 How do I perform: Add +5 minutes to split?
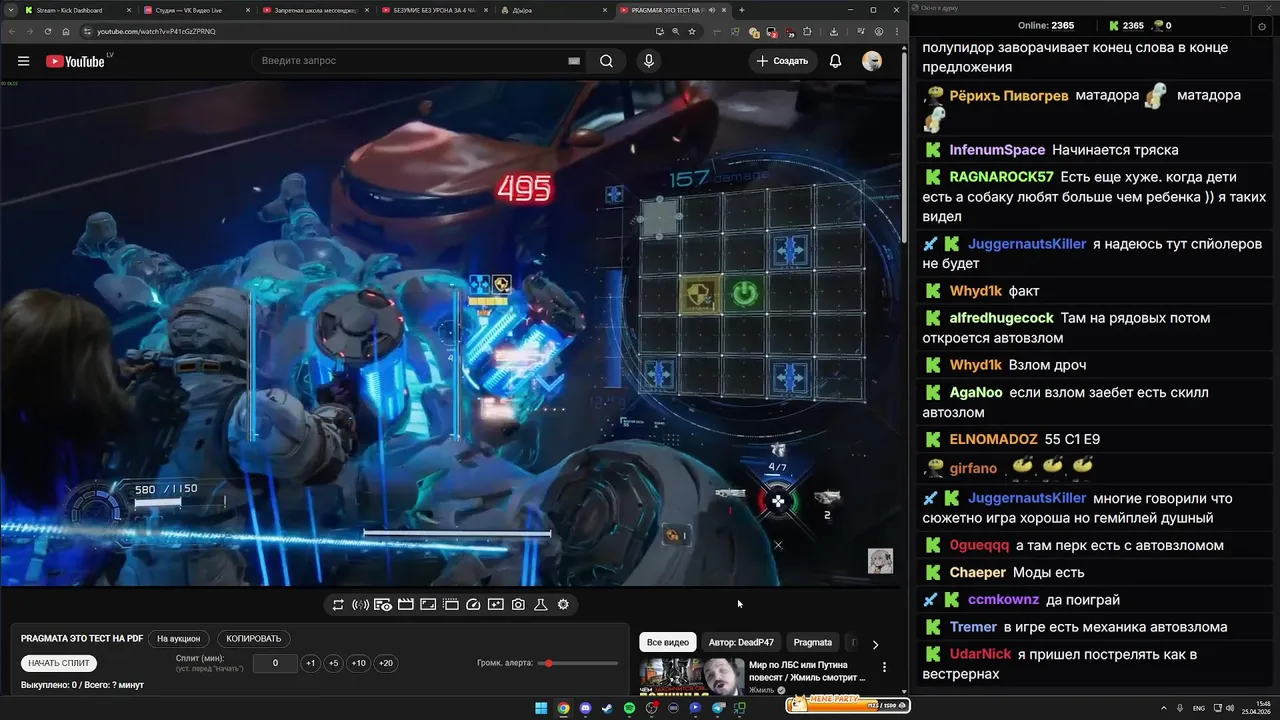pyautogui.click(x=334, y=663)
